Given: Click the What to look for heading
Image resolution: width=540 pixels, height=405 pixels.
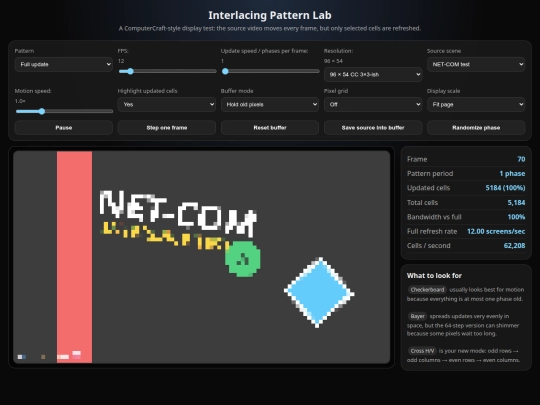Looking at the screenshot, I should coord(434,276).
